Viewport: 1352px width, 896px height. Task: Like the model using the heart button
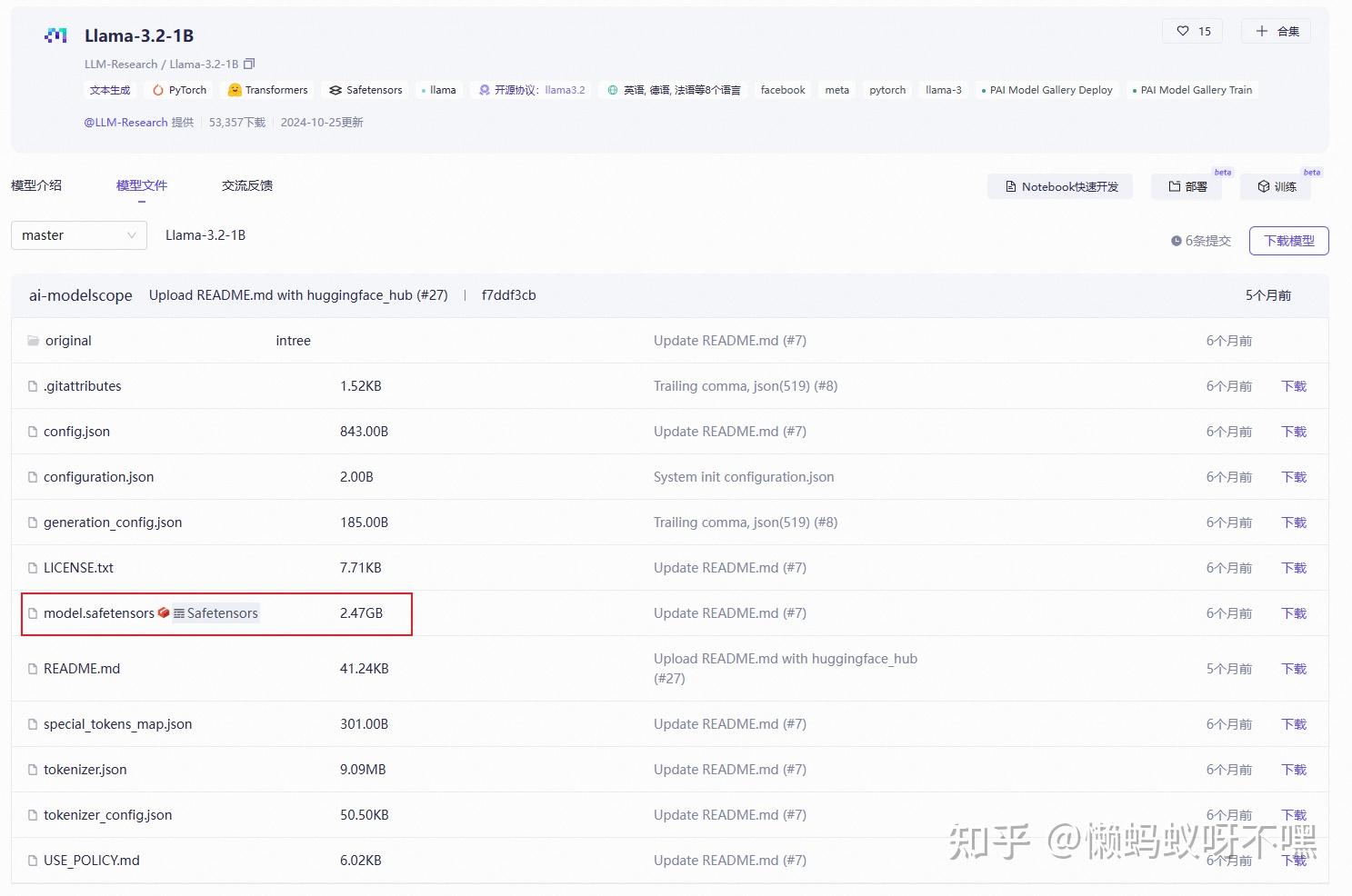coord(1193,31)
